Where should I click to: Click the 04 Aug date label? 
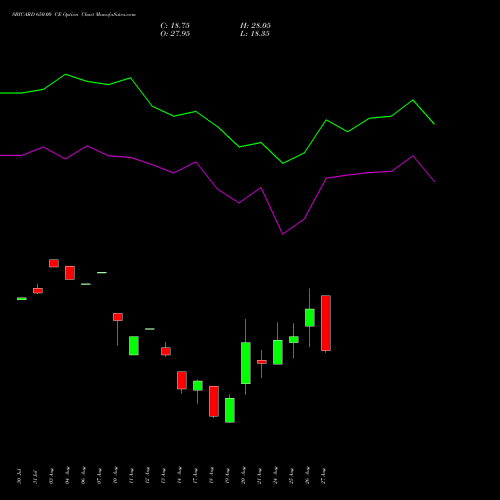click(67, 476)
